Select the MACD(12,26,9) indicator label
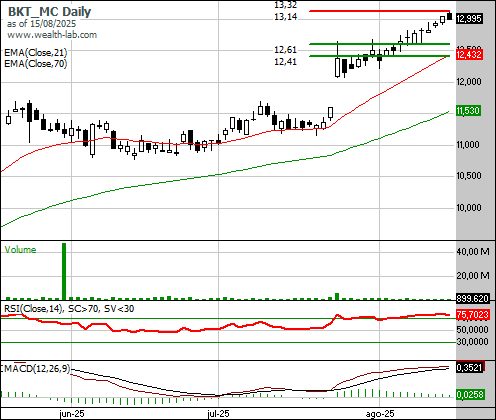 (x=36, y=369)
